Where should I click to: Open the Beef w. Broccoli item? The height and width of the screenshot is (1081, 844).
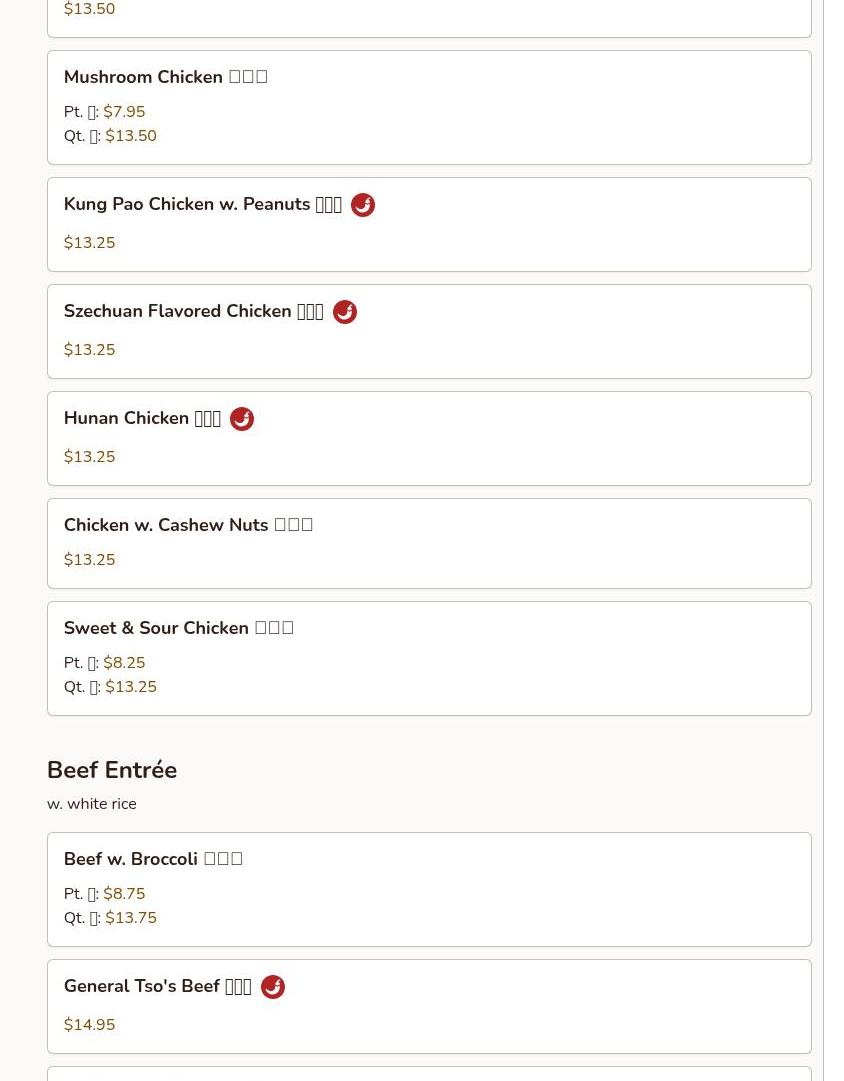429,889
